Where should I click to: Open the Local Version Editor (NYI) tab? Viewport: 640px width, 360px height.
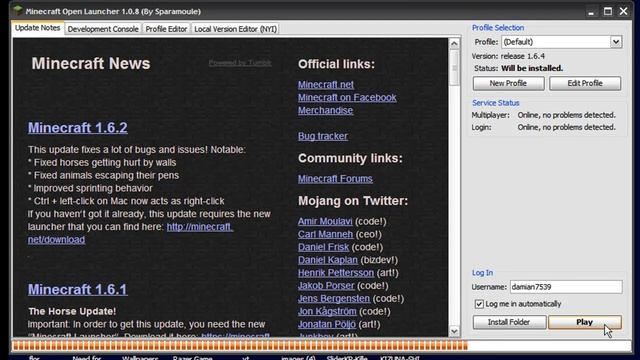[236, 29]
